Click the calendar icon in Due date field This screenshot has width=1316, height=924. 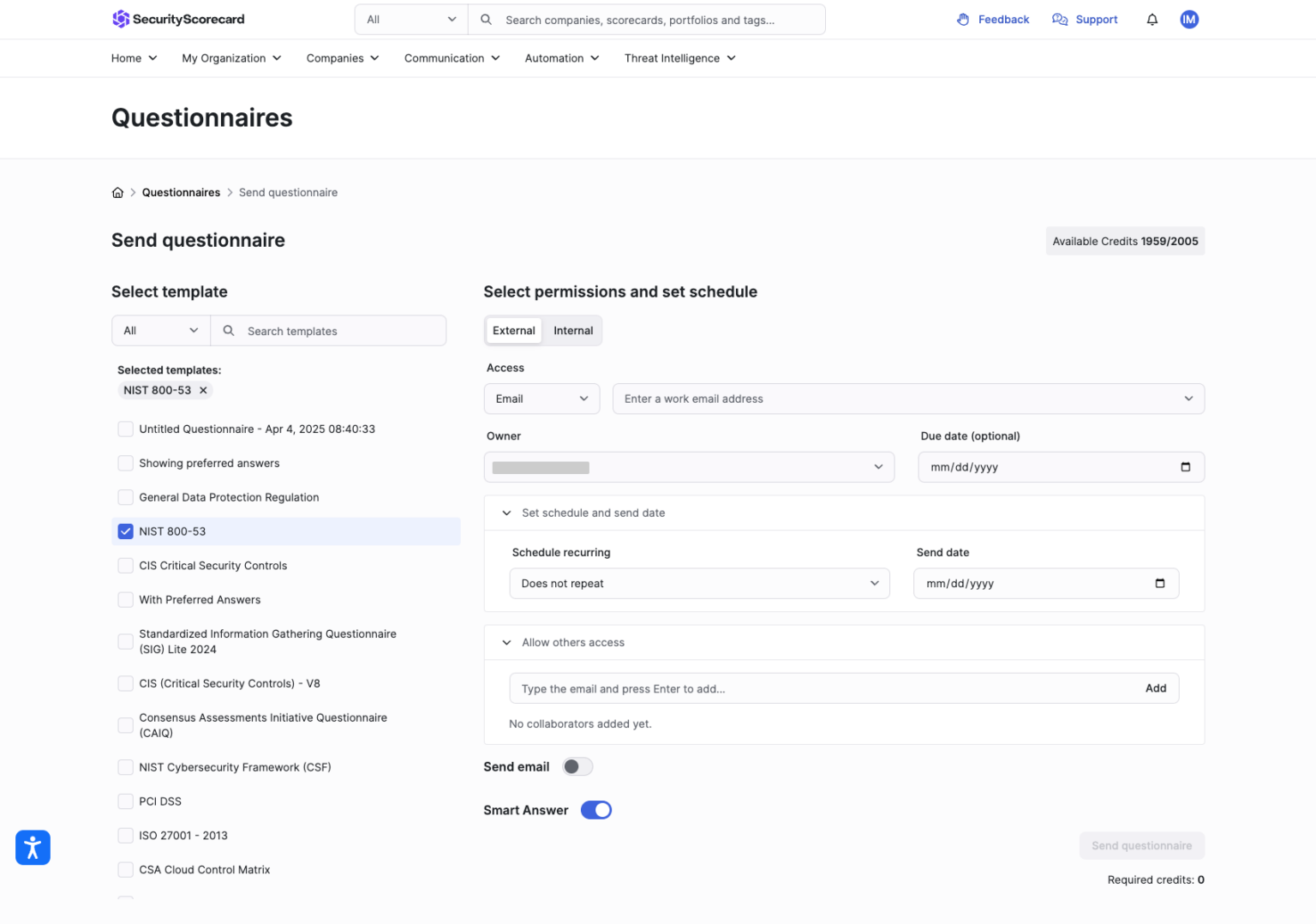1185,467
